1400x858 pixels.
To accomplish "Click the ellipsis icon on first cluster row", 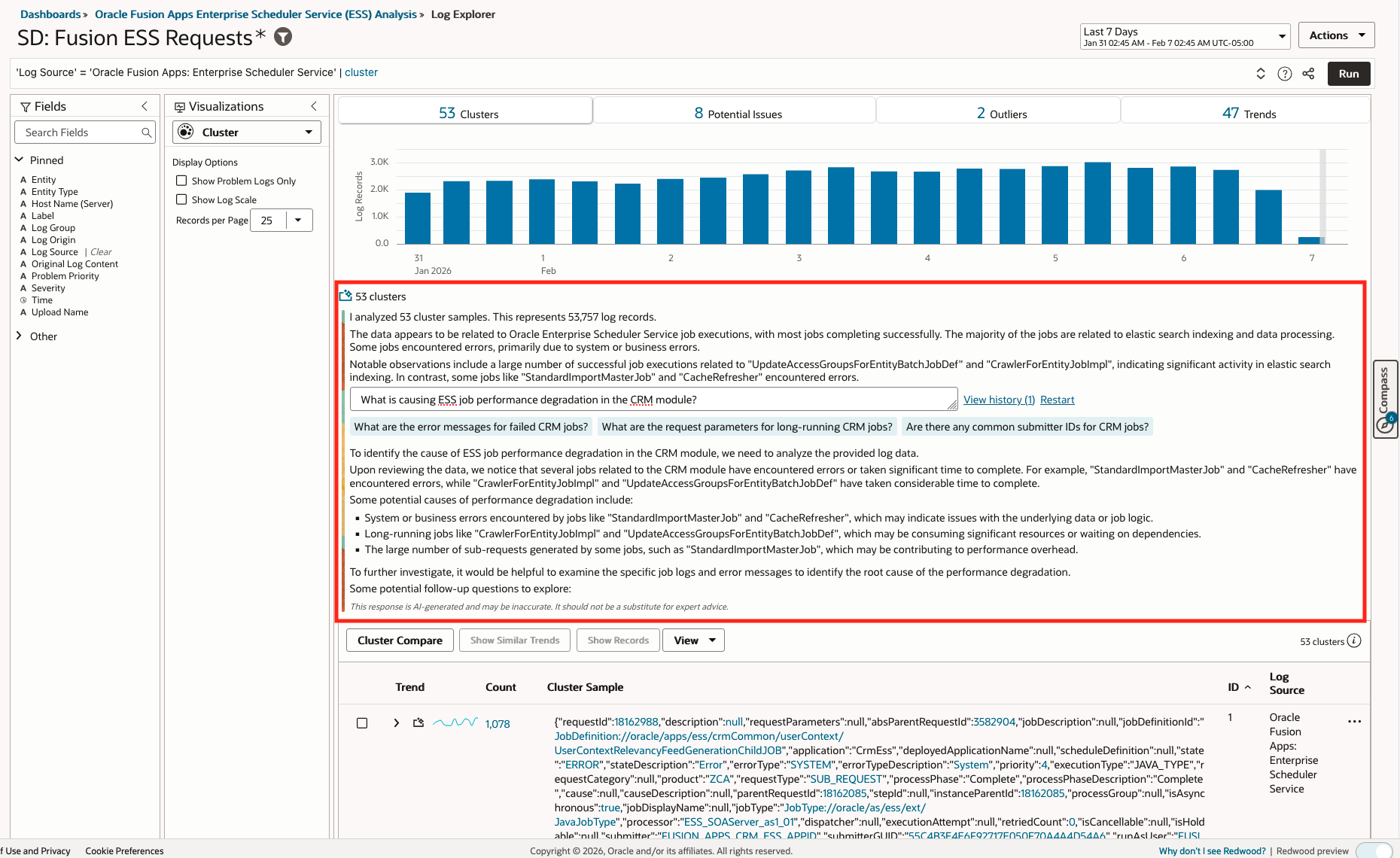I will pos(1355,721).
